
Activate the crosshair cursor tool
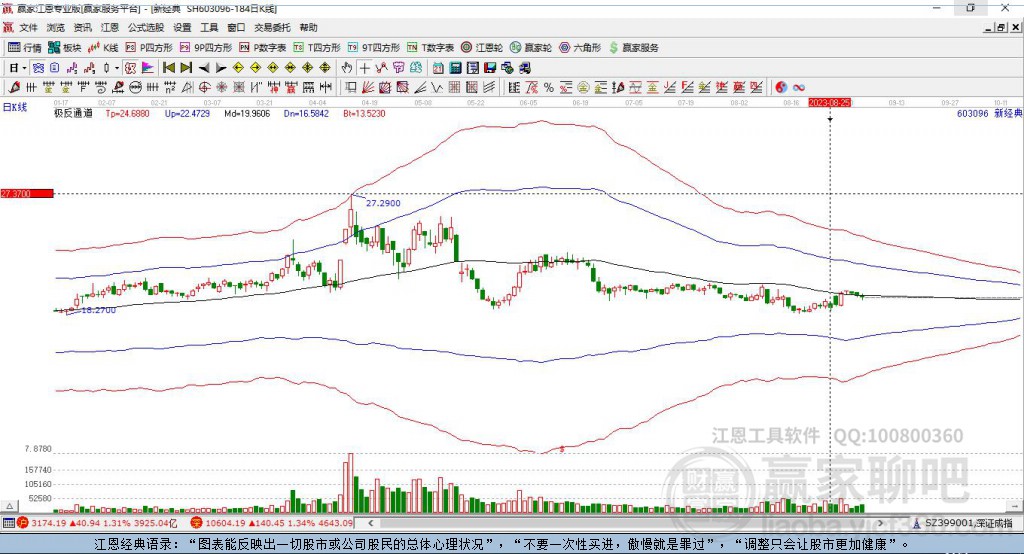tap(365, 67)
